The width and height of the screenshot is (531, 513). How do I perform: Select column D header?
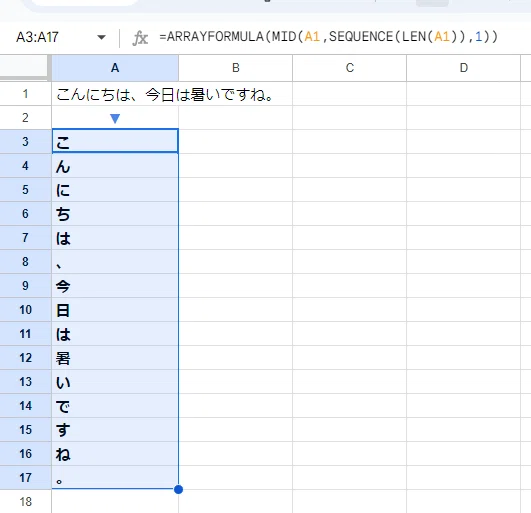[464, 68]
